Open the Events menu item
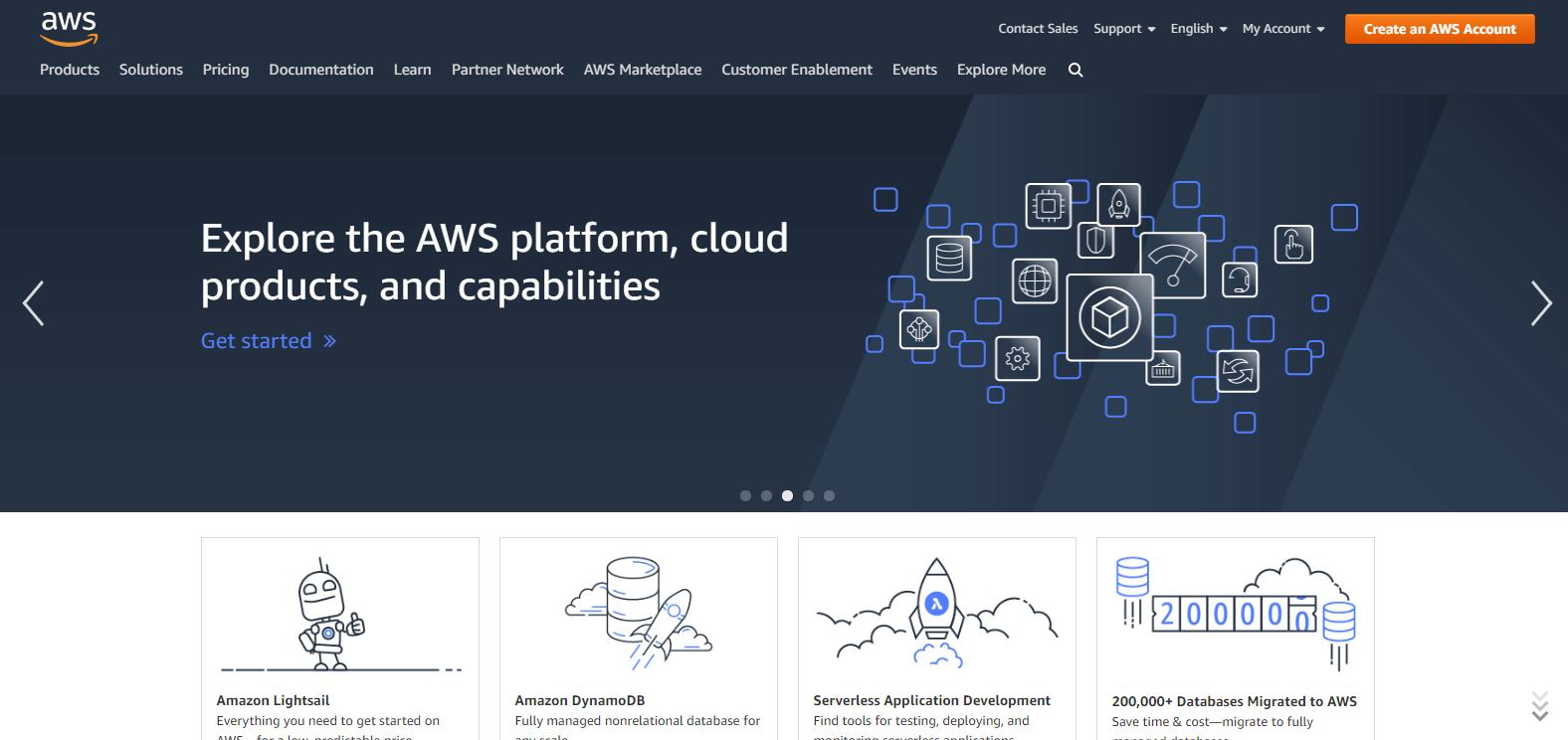 coord(914,70)
